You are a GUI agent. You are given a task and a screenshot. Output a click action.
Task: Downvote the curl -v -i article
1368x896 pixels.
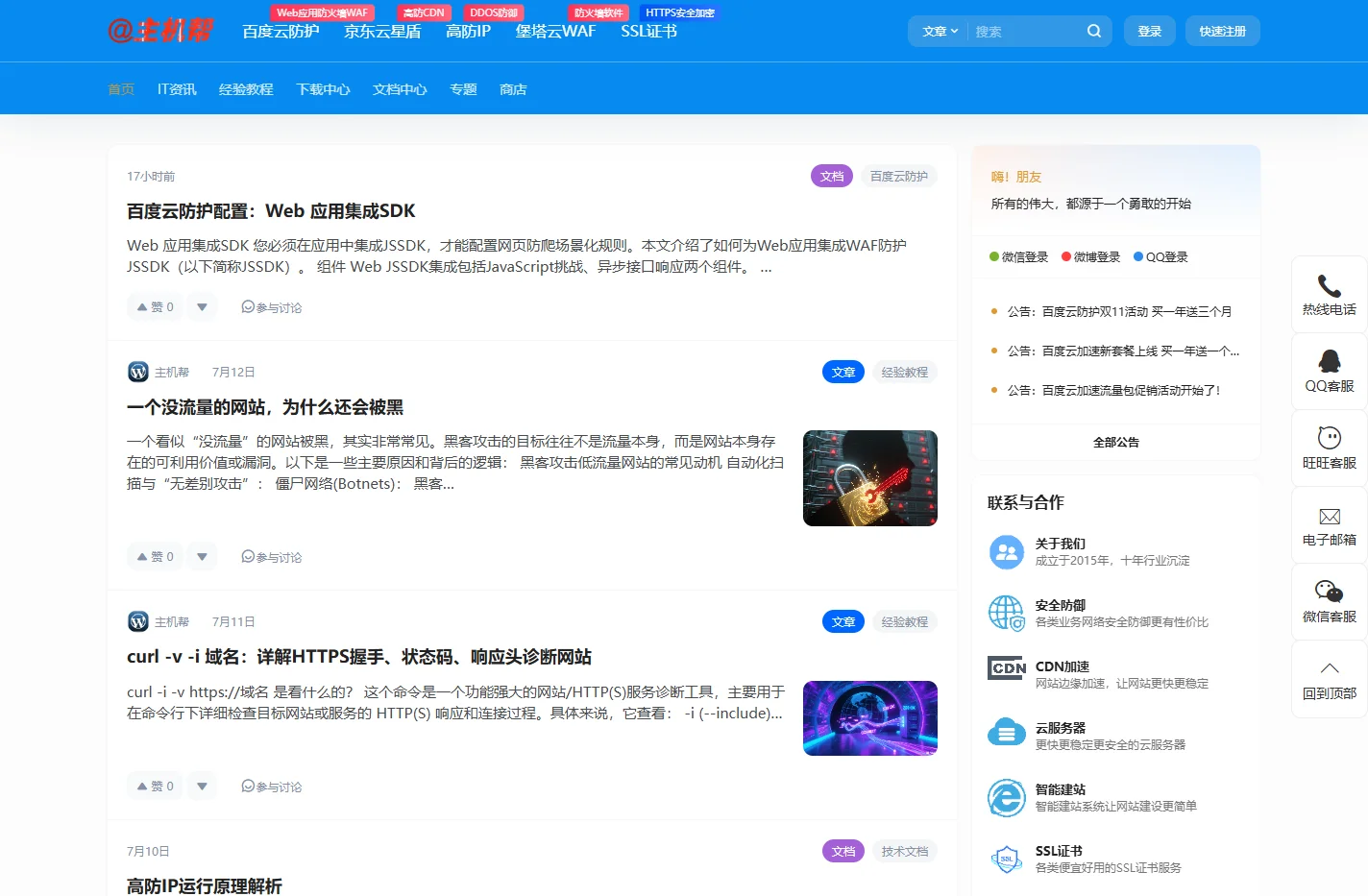pos(202,787)
